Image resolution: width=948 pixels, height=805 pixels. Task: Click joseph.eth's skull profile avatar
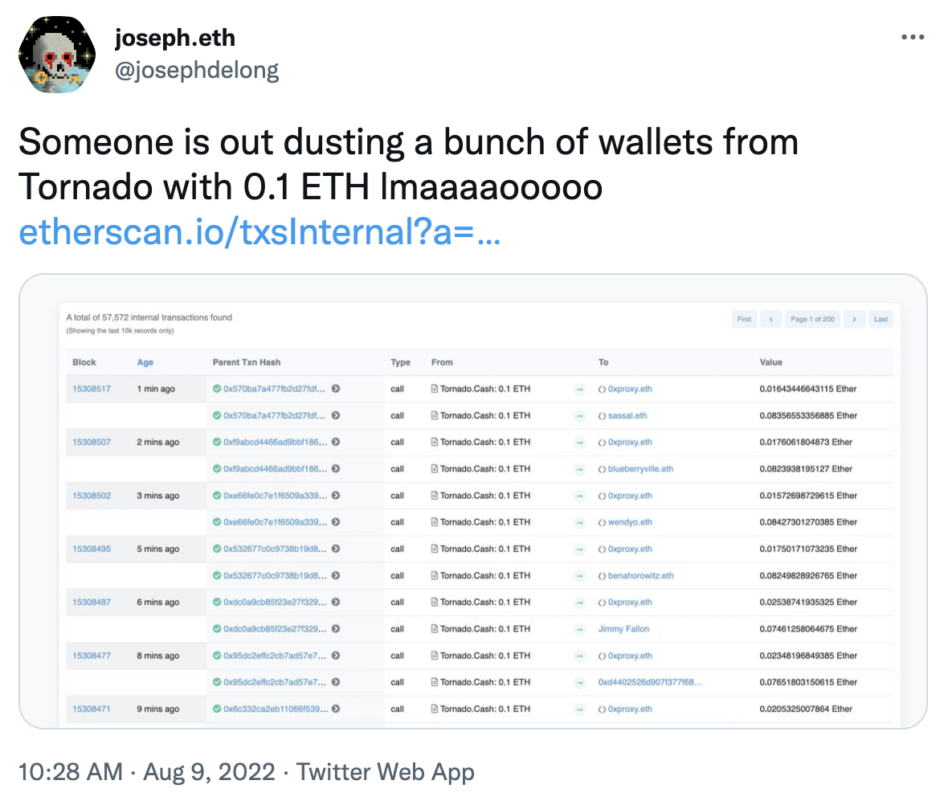click(x=57, y=54)
